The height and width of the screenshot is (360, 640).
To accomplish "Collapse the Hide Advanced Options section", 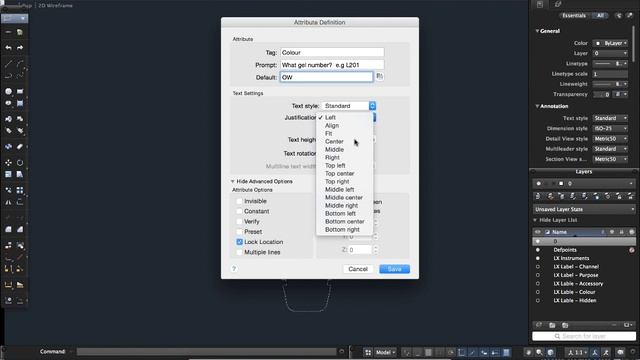I will (232, 181).
